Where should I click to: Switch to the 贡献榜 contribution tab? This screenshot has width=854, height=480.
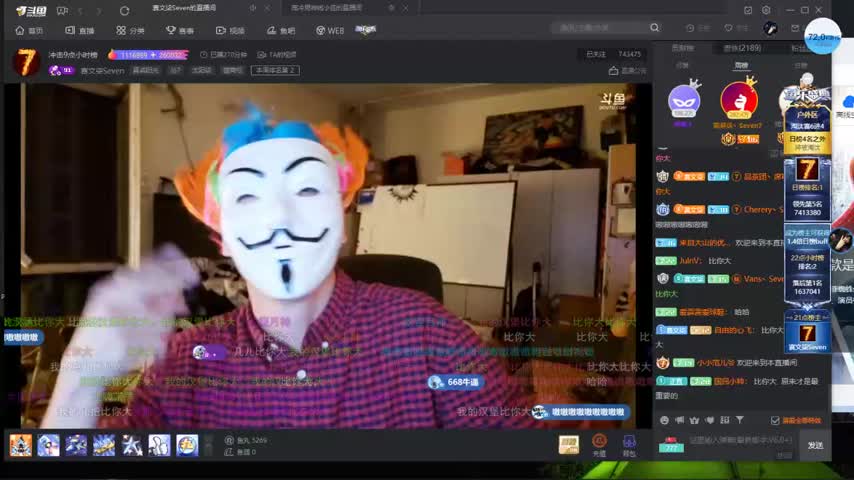click(682, 48)
